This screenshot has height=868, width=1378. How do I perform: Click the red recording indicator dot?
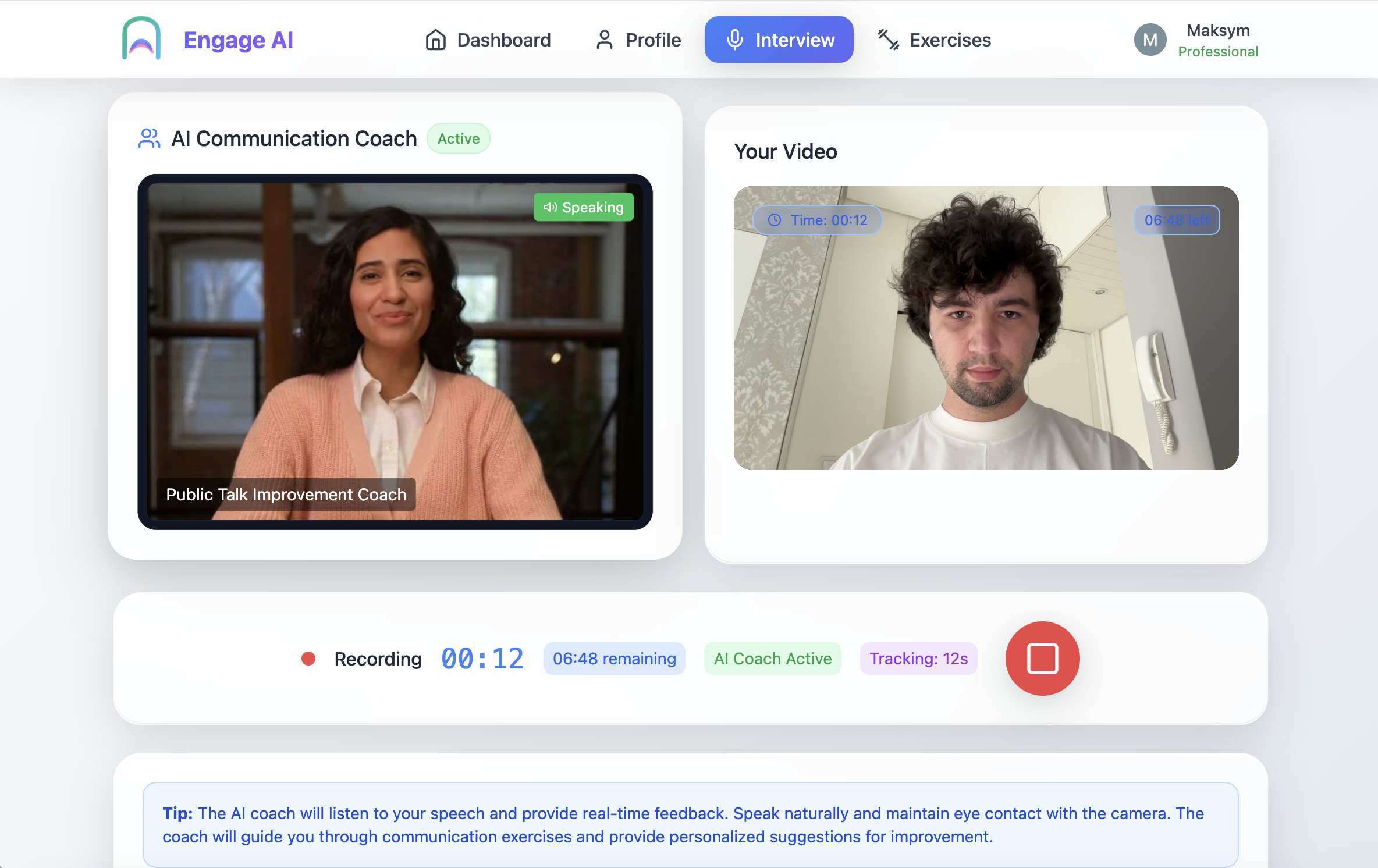(x=308, y=659)
